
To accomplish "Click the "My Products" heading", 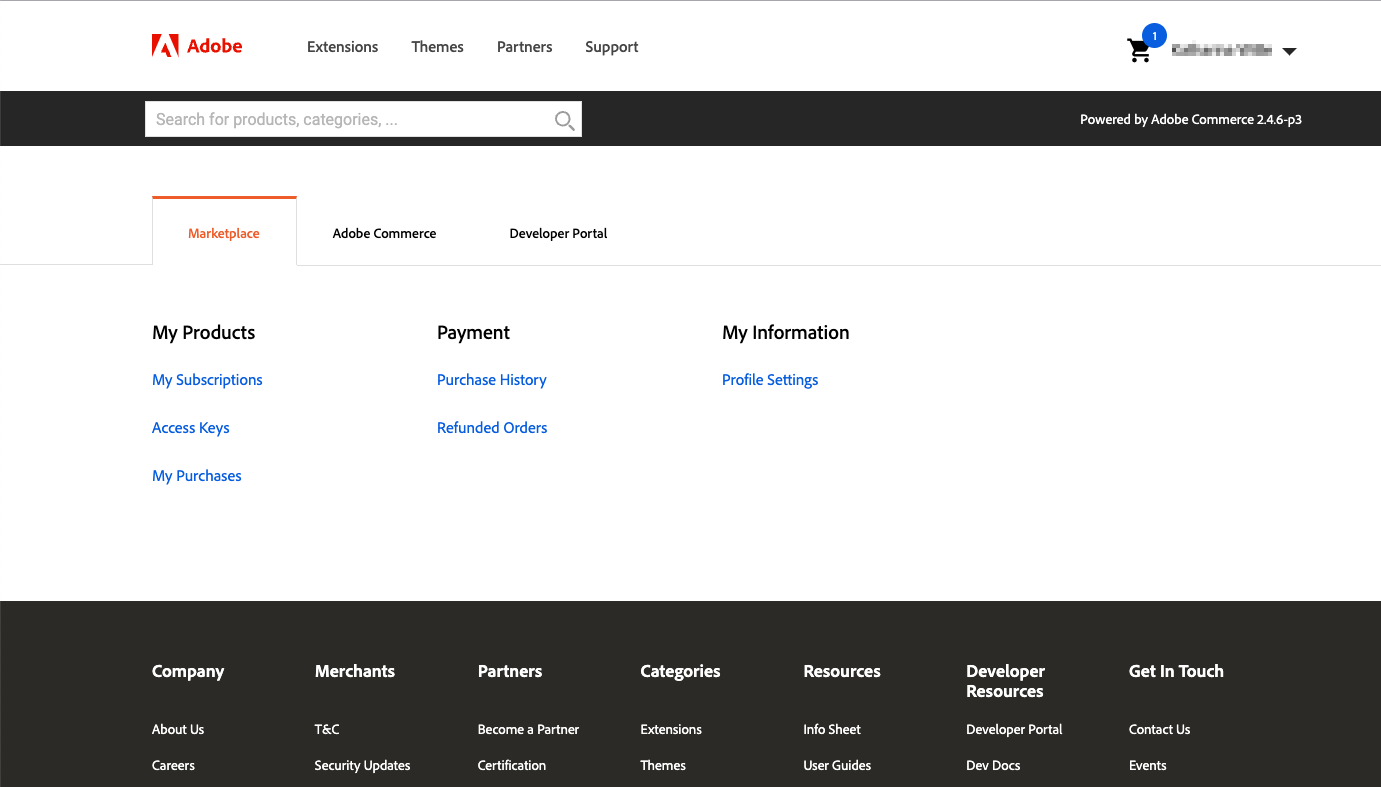I will pyautogui.click(x=204, y=332).
